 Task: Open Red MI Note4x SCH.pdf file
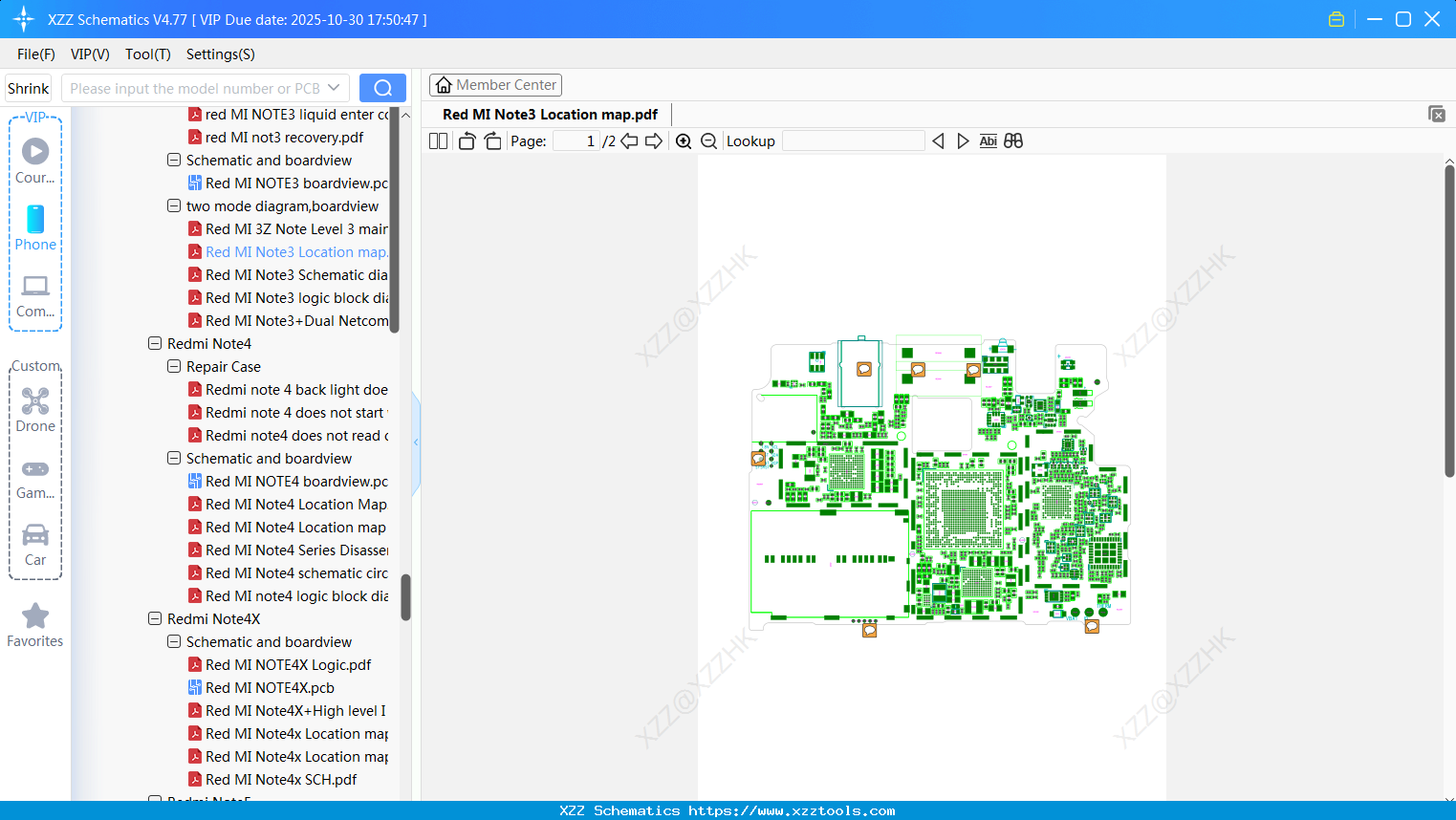pos(272,780)
